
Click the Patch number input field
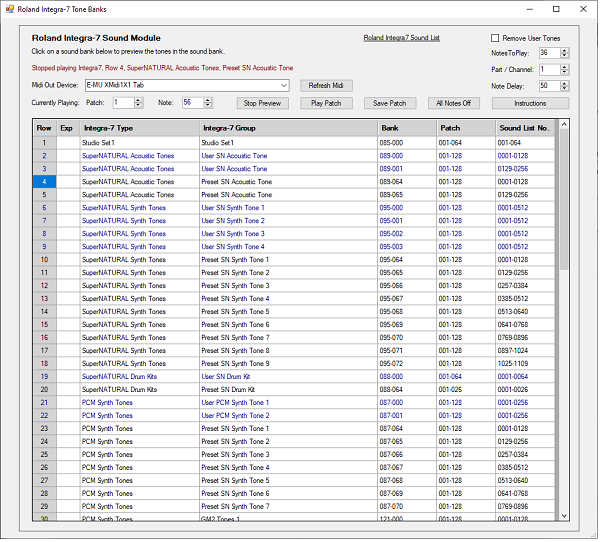[124, 103]
